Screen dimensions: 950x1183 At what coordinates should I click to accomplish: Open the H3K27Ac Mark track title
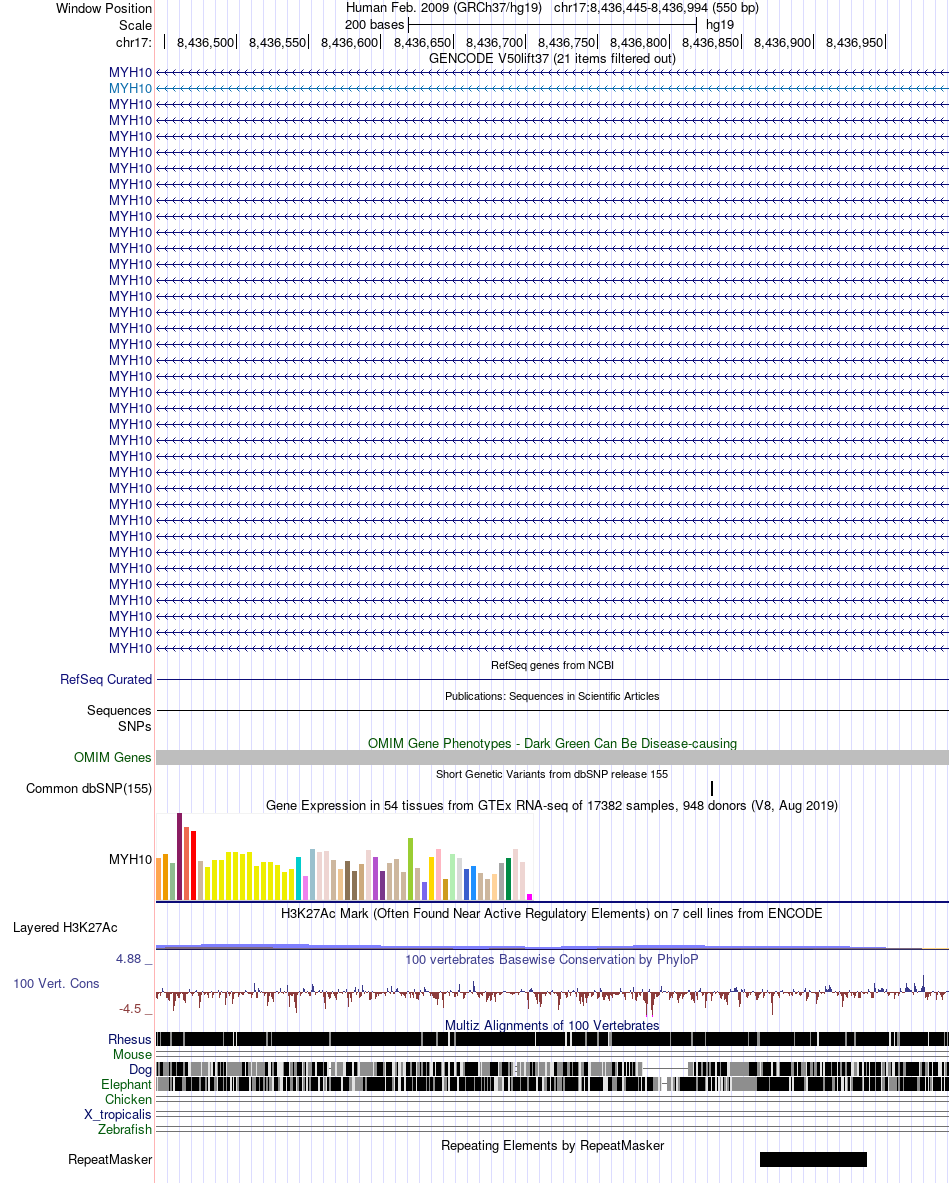coord(552,913)
